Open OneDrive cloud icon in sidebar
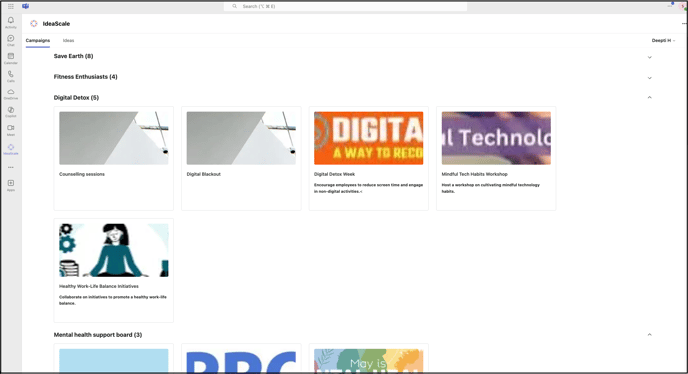This screenshot has height=374, width=688. pyautogui.click(x=11, y=94)
